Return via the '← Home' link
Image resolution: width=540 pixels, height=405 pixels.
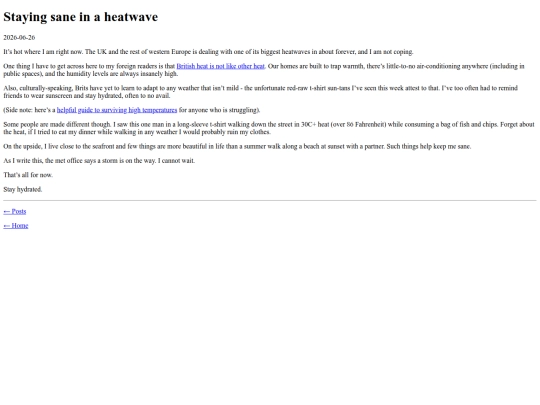16,226
